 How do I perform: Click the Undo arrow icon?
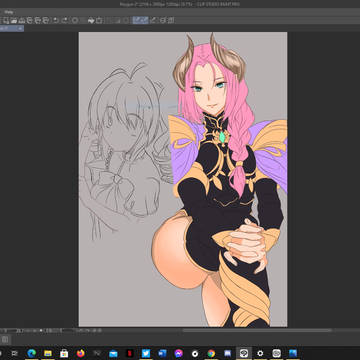(55, 20)
